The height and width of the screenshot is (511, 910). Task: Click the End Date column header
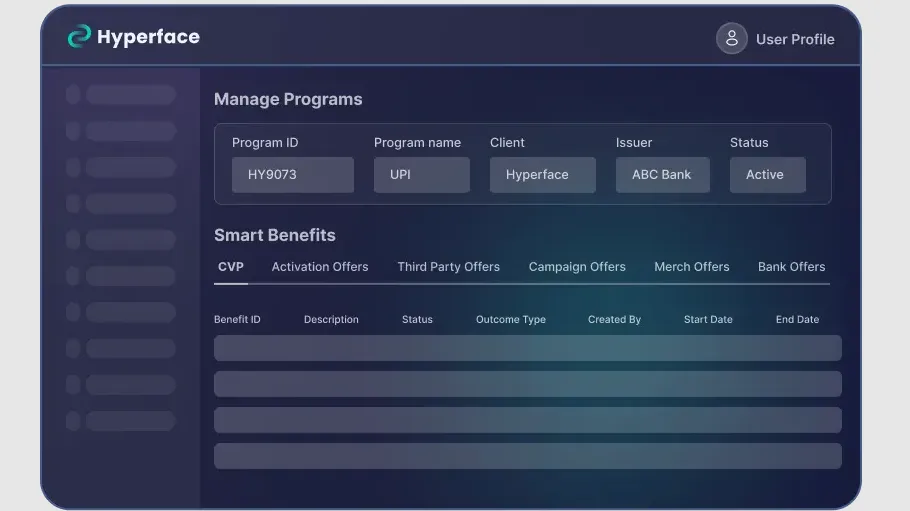797,320
